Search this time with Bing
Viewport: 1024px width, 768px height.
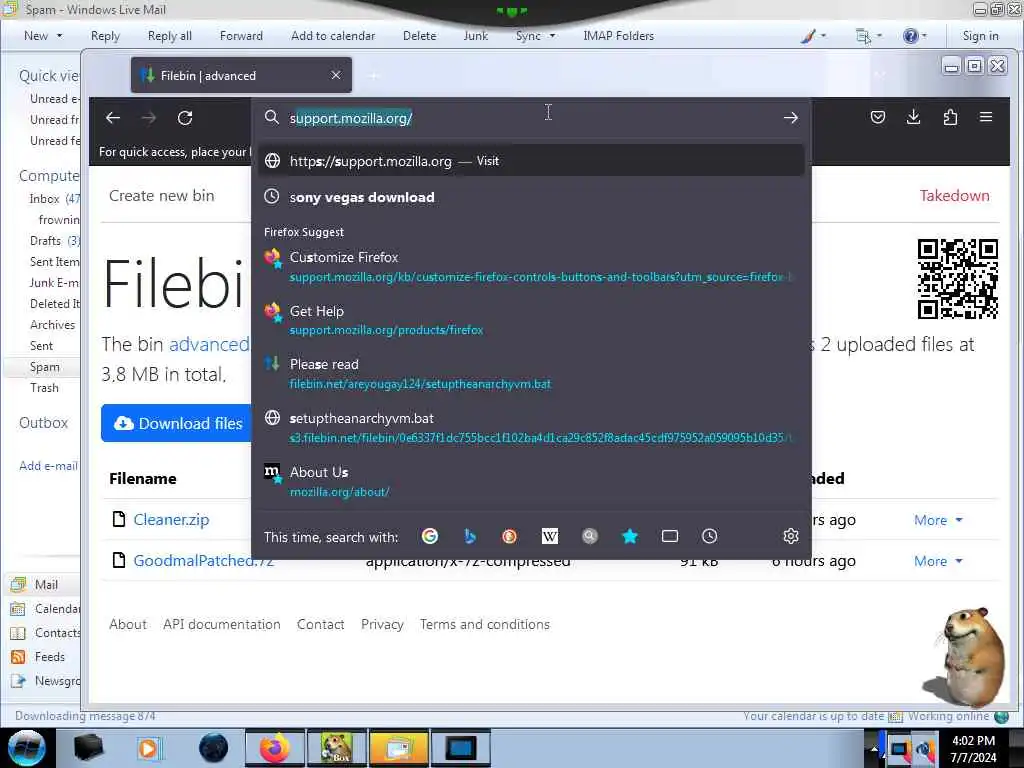470,536
